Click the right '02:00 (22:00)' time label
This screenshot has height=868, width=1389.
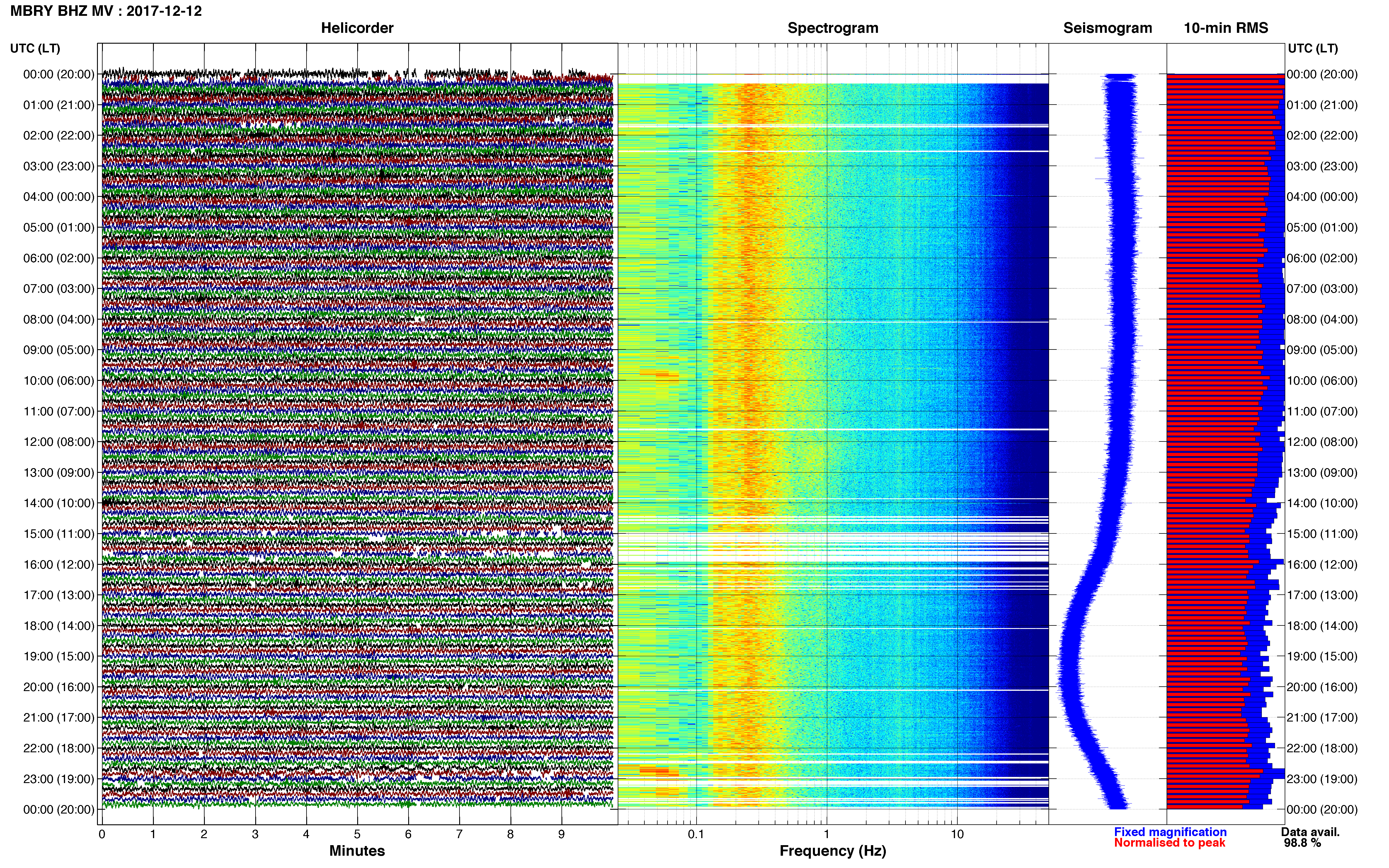click(1322, 135)
